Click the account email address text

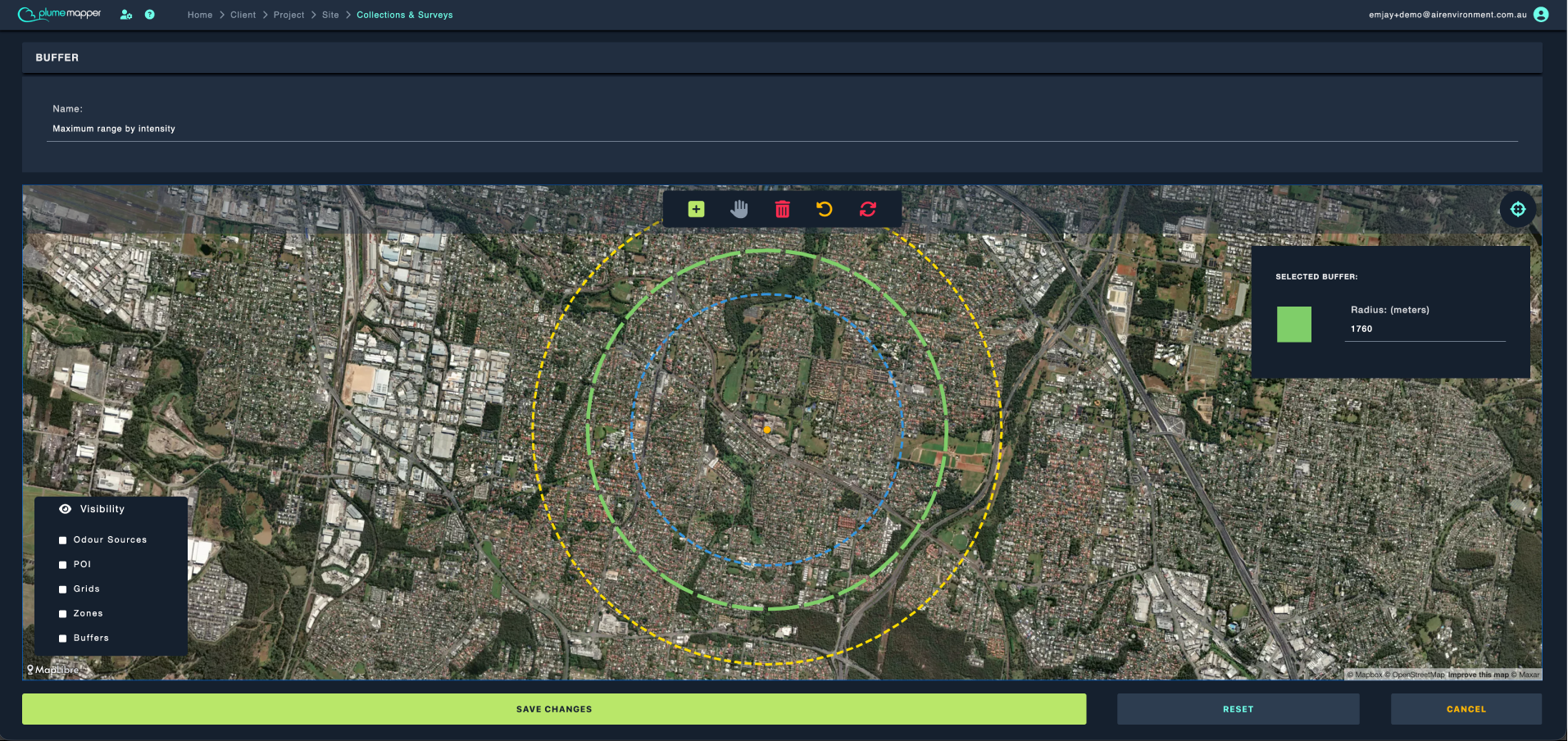click(1448, 15)
